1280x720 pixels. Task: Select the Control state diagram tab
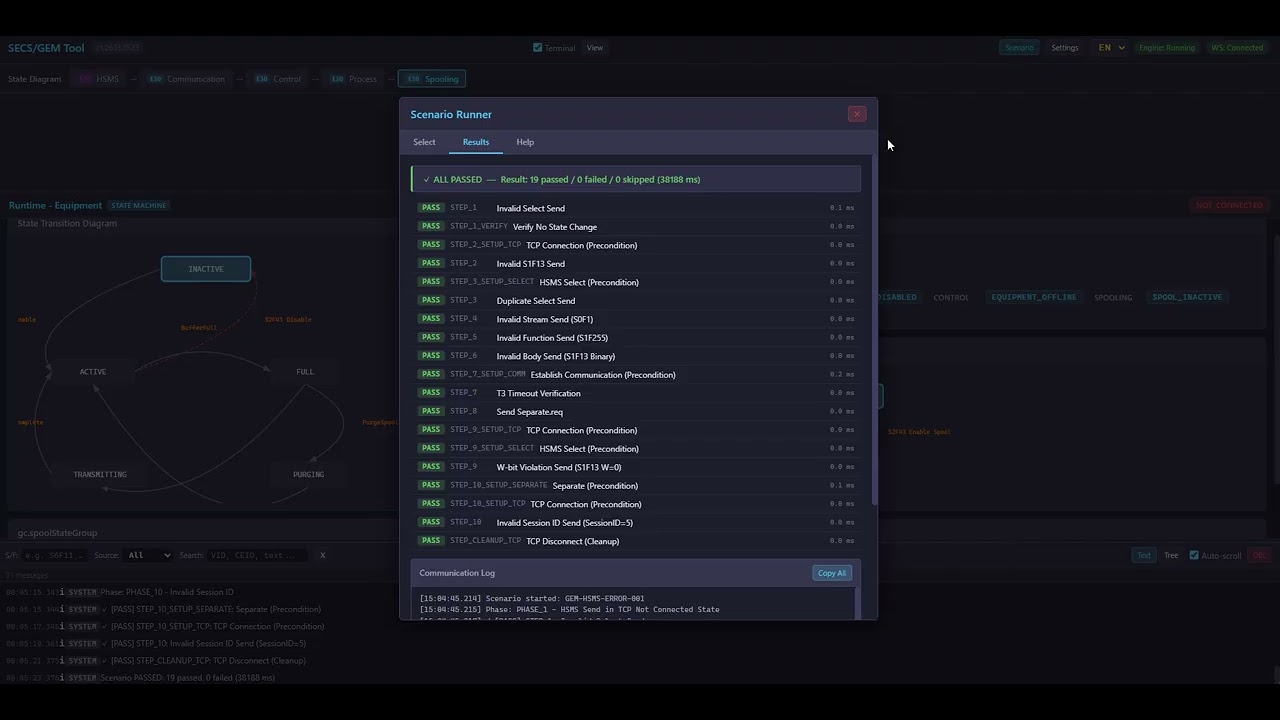point(278,79)
